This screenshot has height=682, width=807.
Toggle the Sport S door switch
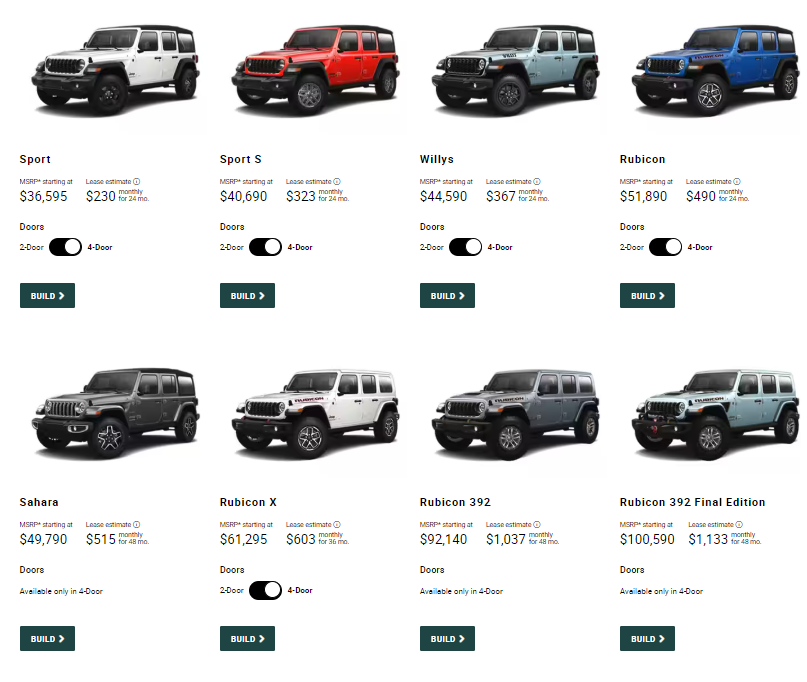[x=266, y=247]
